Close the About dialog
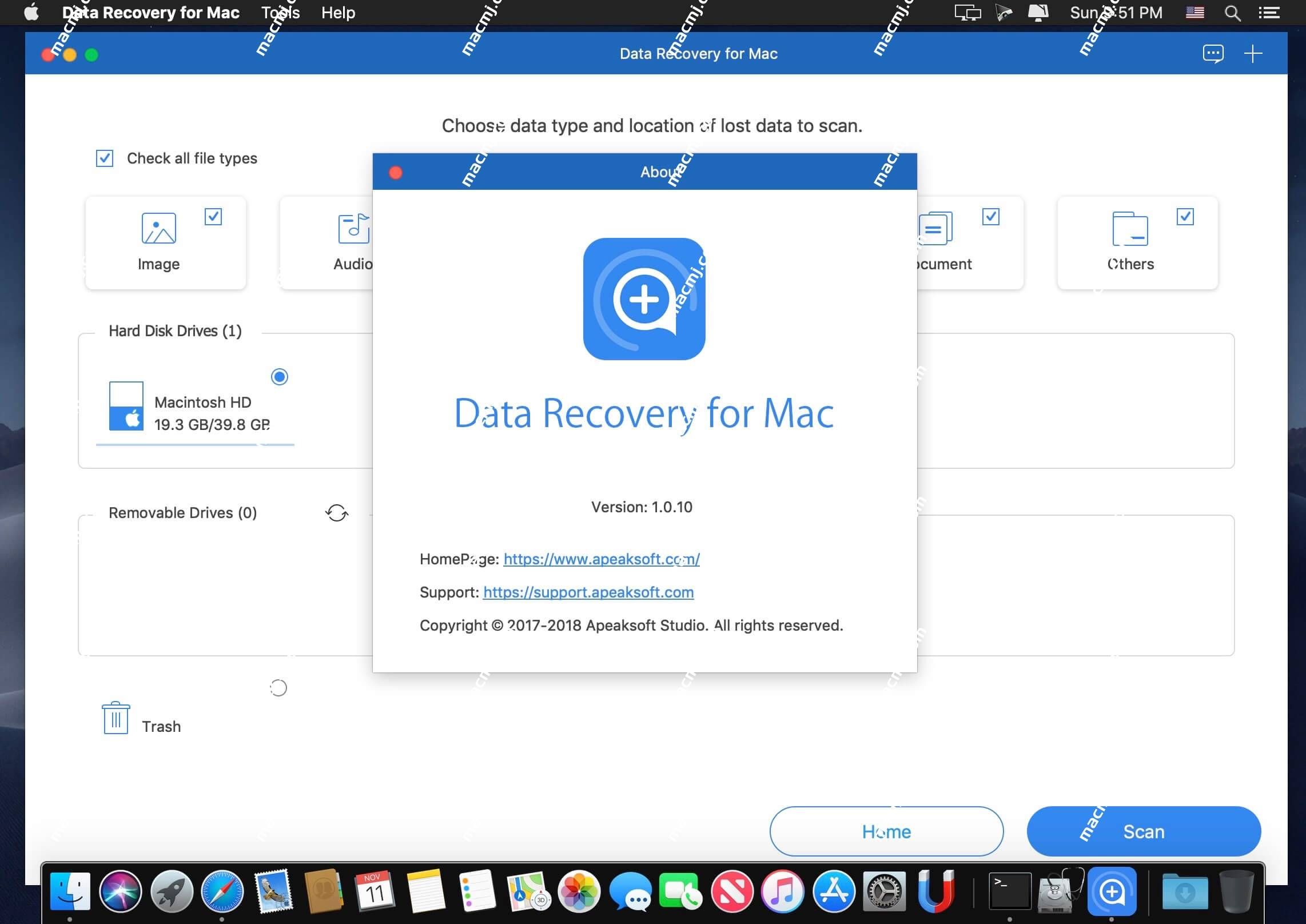1306x924 pixels. pyautogui.click(x=396, y=173)
